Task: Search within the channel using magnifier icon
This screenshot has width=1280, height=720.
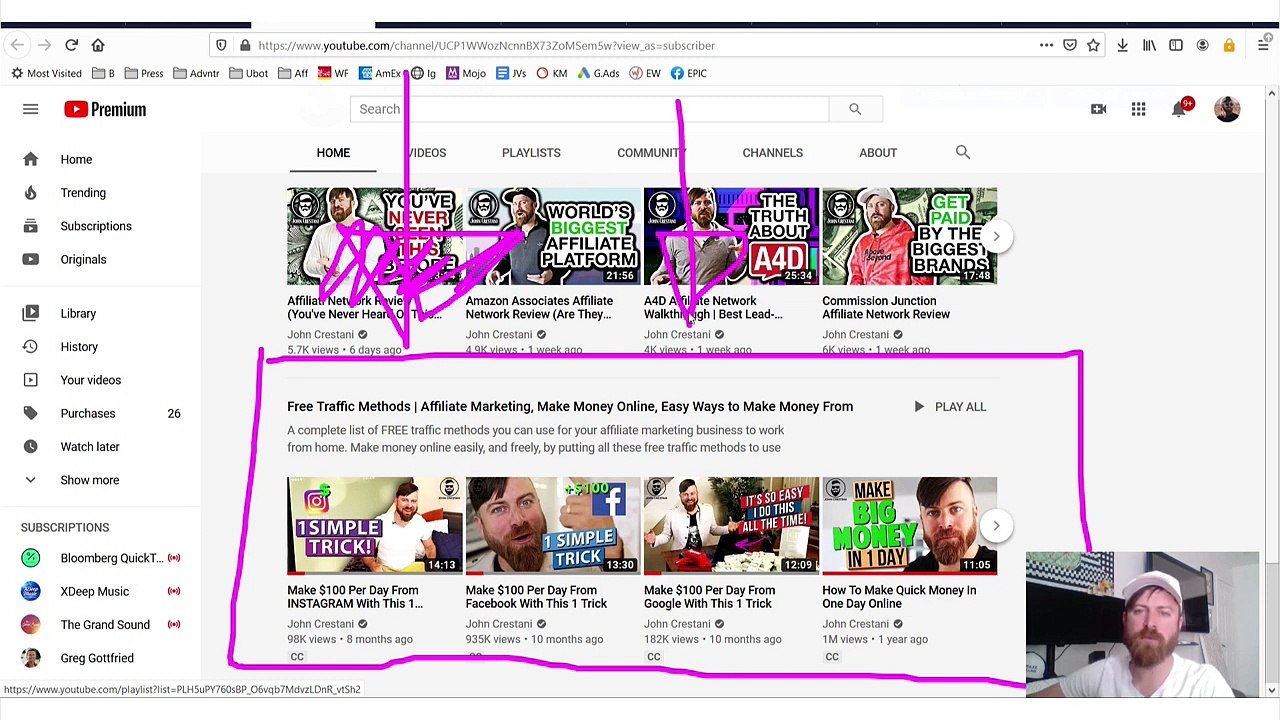Action: [962, 152]
